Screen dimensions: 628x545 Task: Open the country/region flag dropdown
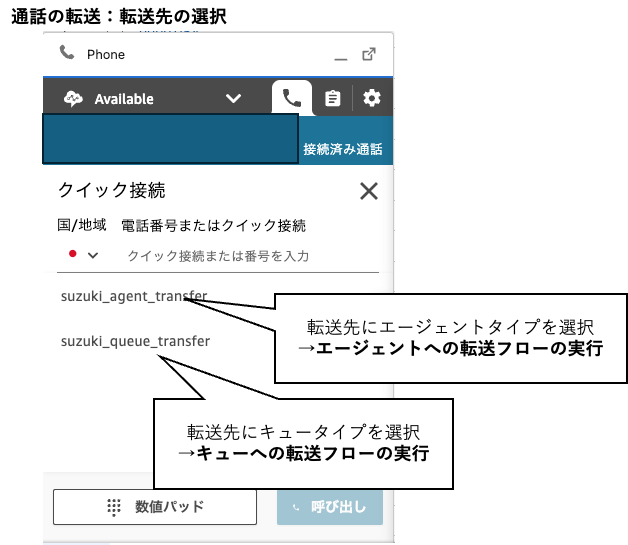[83, 255]
